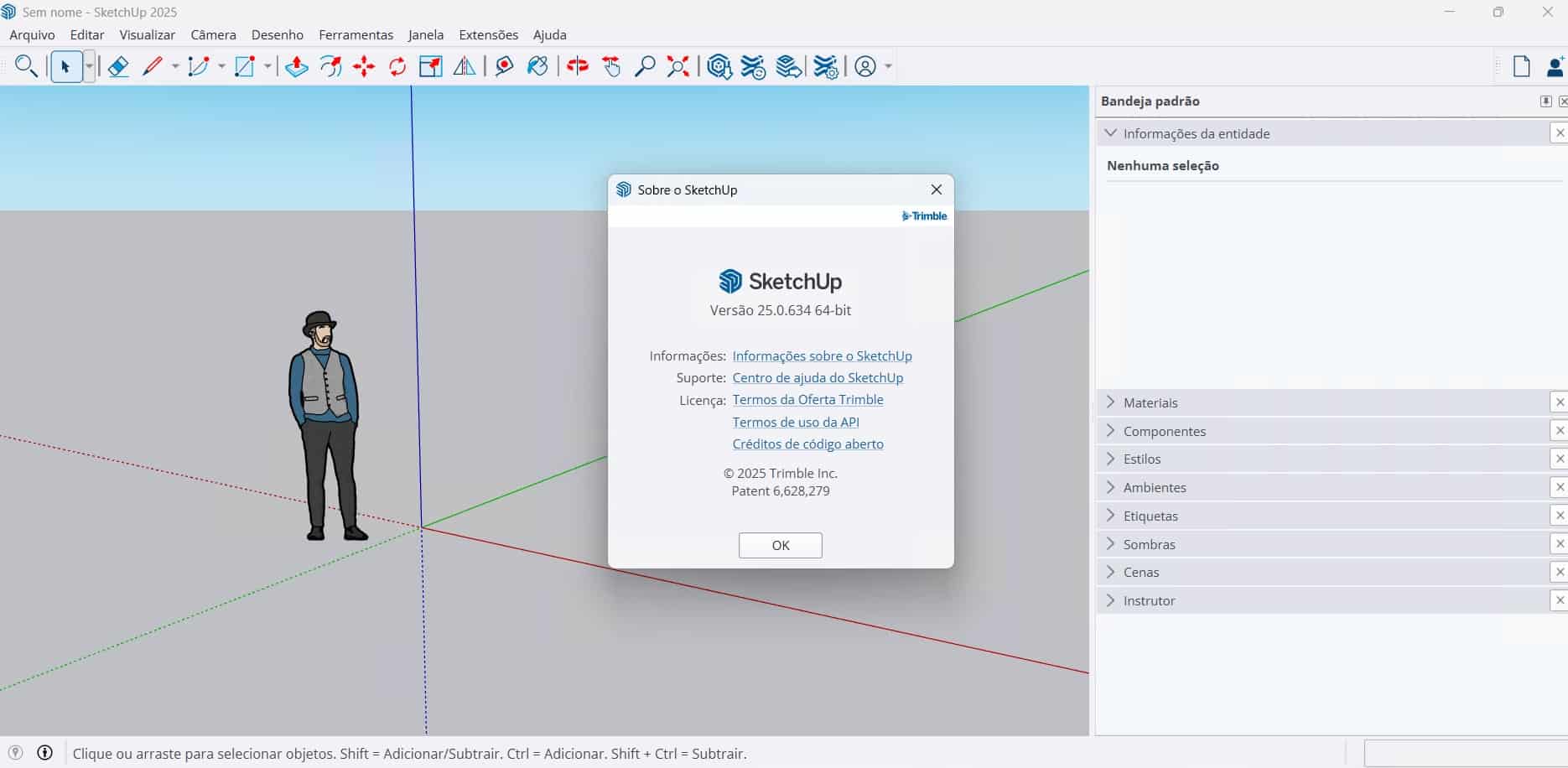Pin the Bandeja padrão tray
Viewport: 1568px width, 768px height.
point(1545,101)
